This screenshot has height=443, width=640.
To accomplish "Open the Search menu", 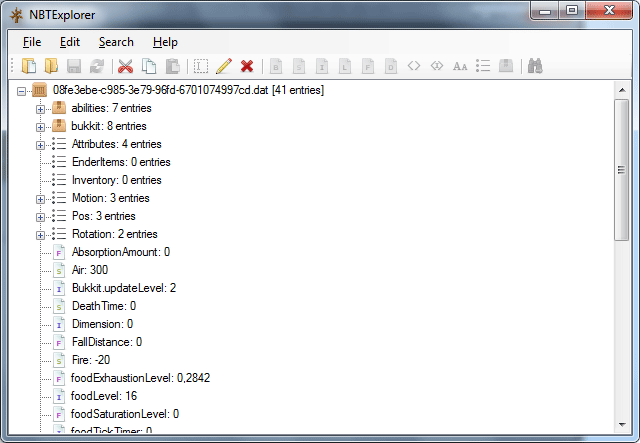I will click(x=116, y=42).
